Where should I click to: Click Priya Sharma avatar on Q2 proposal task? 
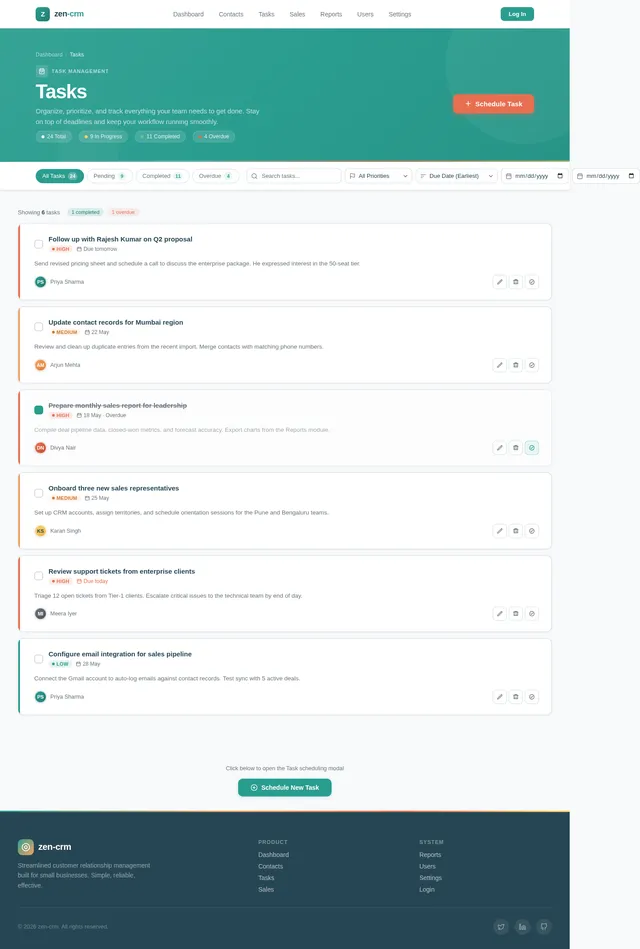point(40,282)
